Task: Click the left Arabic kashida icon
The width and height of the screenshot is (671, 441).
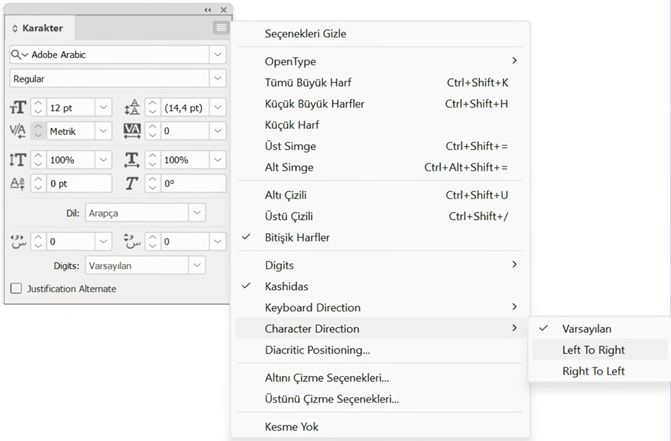Action: tap(18, 242)
